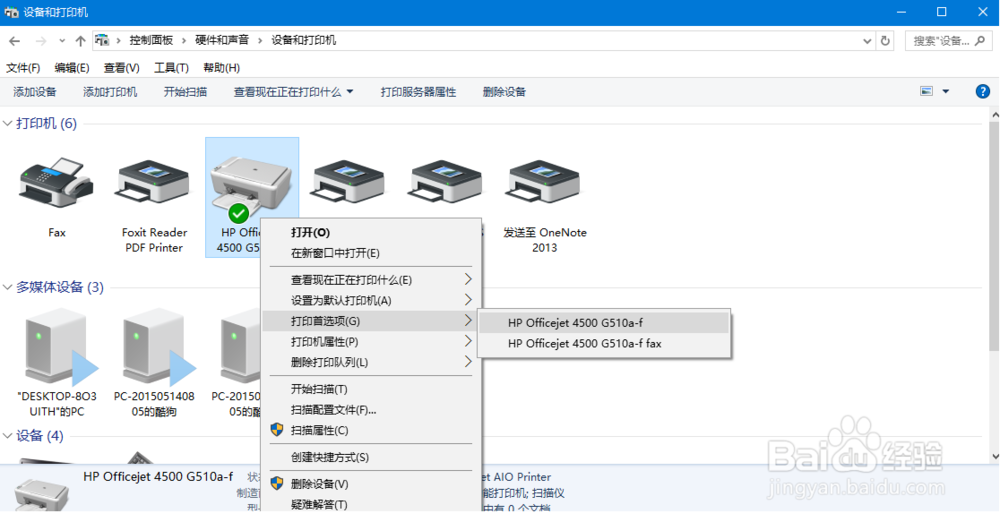Click the HP printer thumbnail in details pane
Viewport: 1000px width, 522px height.
point(41,493)
